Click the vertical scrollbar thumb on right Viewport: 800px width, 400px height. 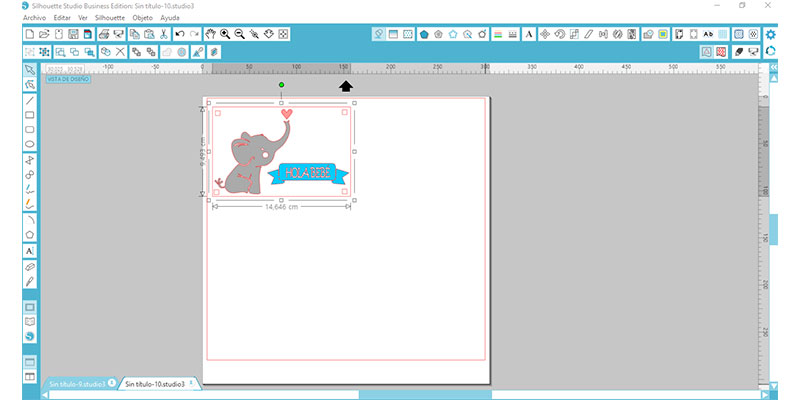click(773, 230)
